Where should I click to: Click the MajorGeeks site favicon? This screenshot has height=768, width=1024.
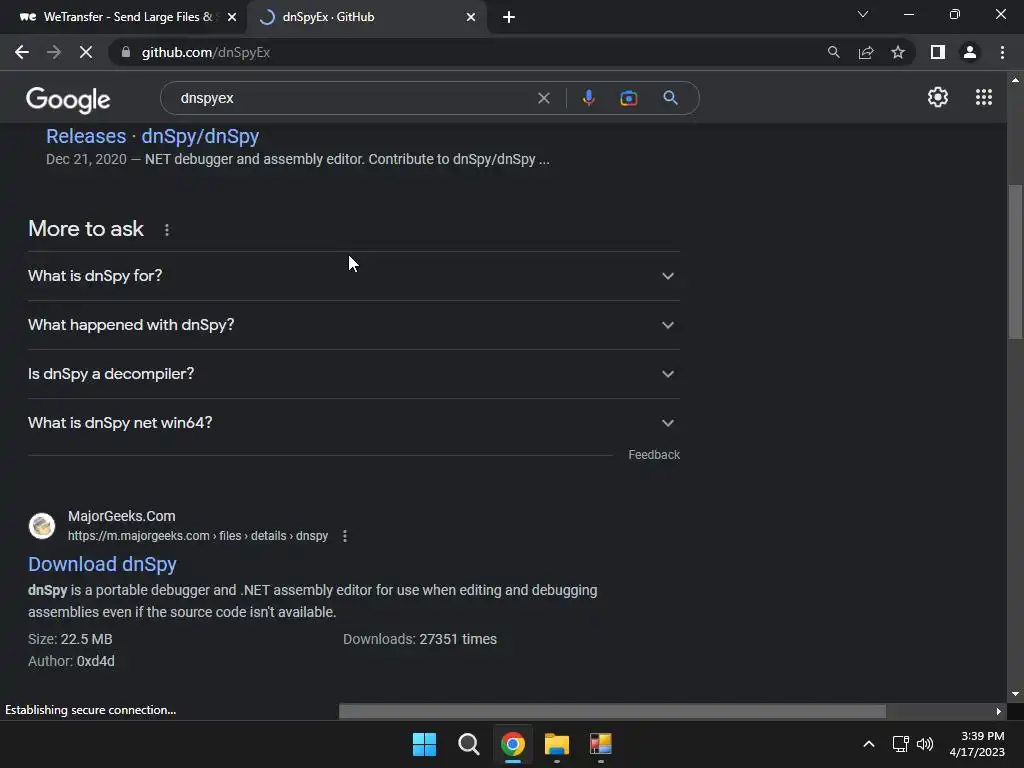point(42,526)
